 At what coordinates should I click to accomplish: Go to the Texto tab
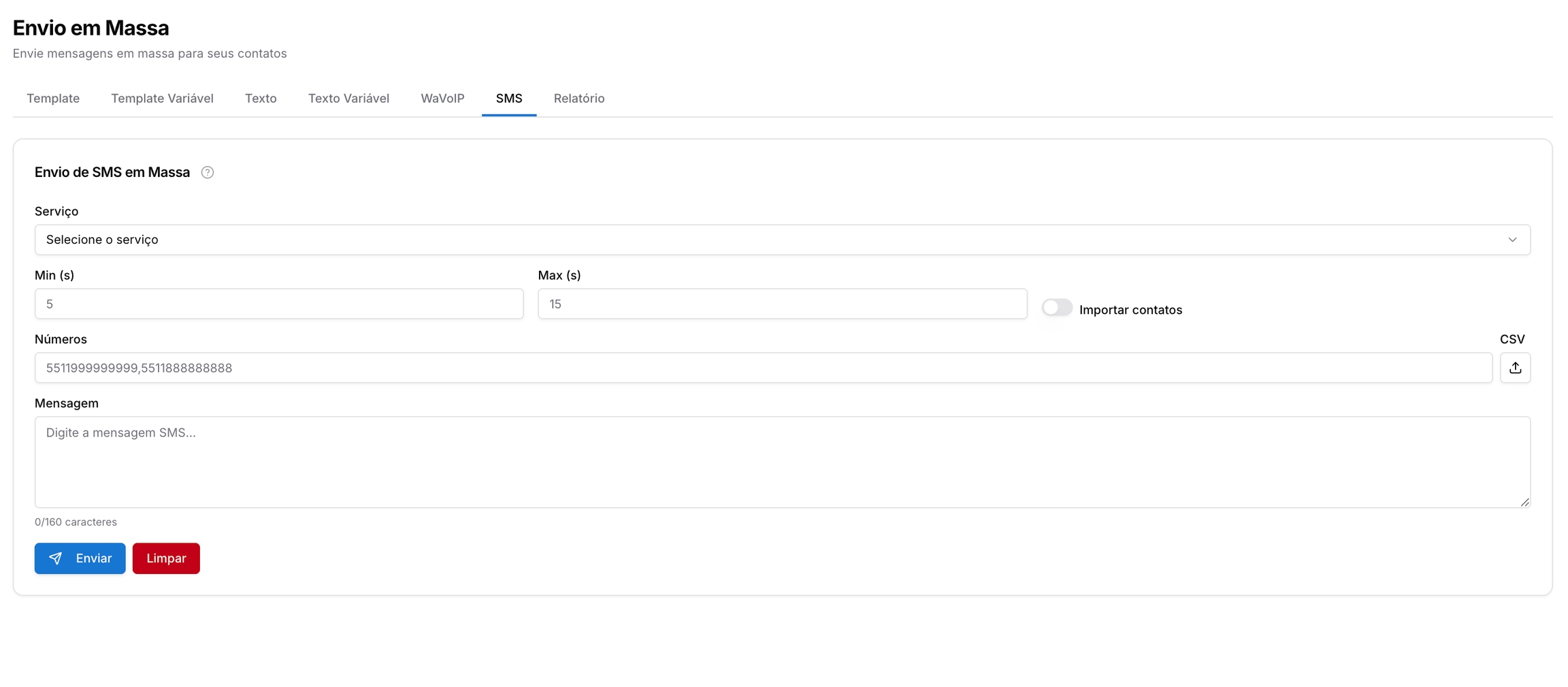pyautogui.click(x=261, y=99)
